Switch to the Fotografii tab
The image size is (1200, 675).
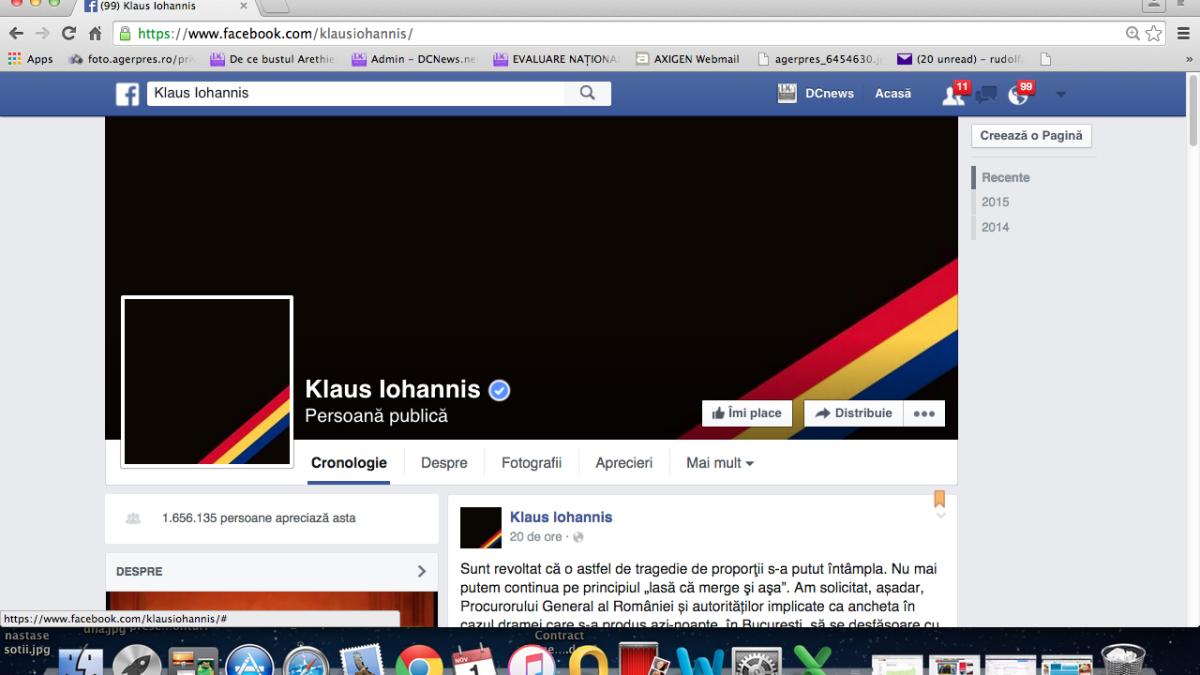point(531,463)
